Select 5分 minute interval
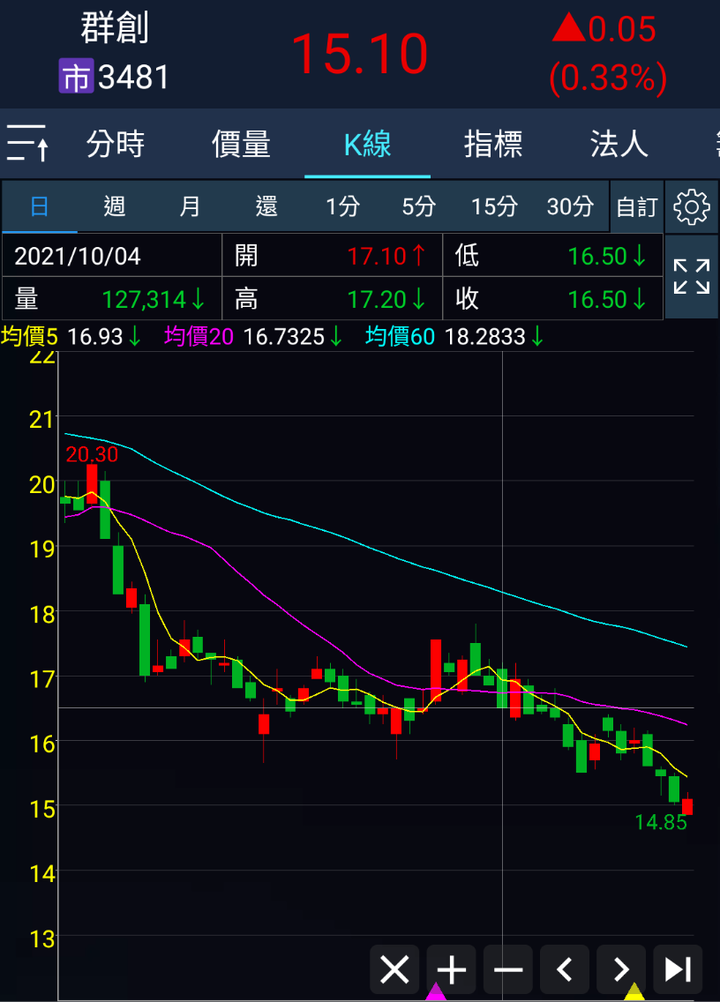Image resolution: width=720 pixels, height=1002 pixels. (x=418, y=207)
